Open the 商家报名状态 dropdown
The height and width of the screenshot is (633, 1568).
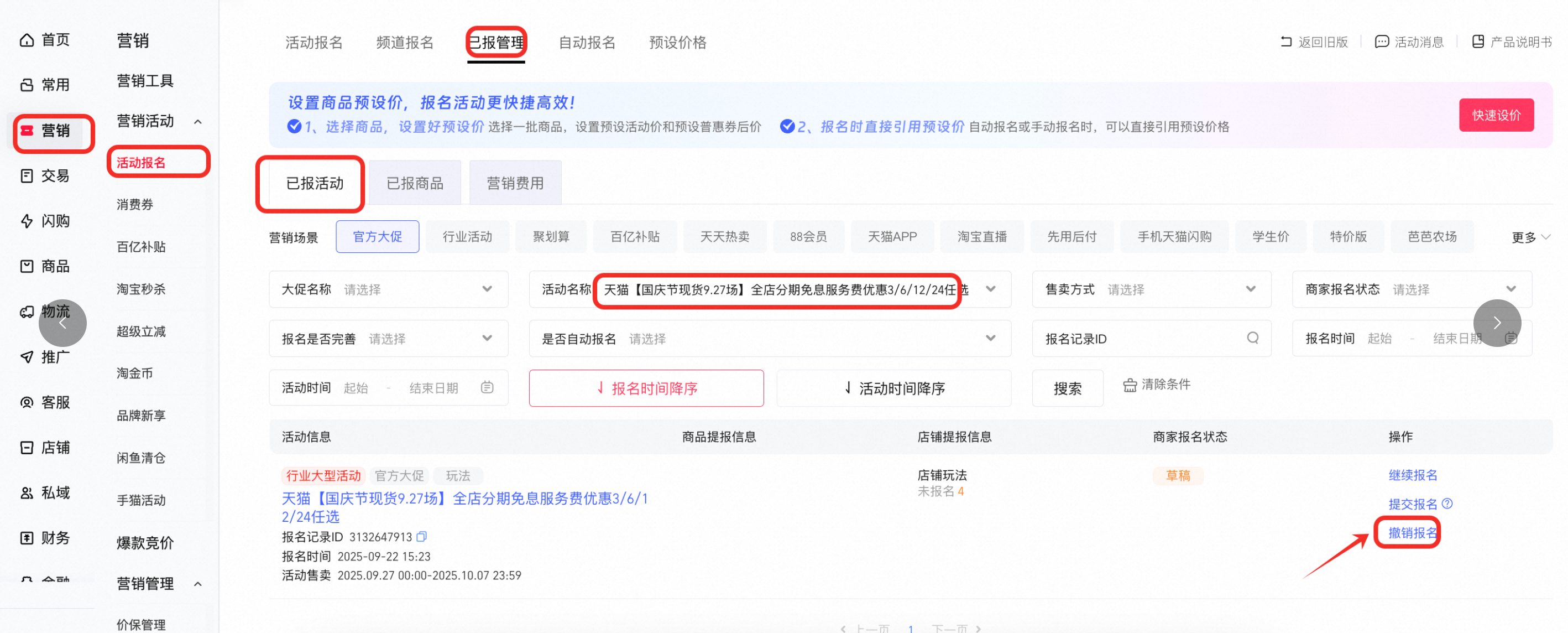1412,289
